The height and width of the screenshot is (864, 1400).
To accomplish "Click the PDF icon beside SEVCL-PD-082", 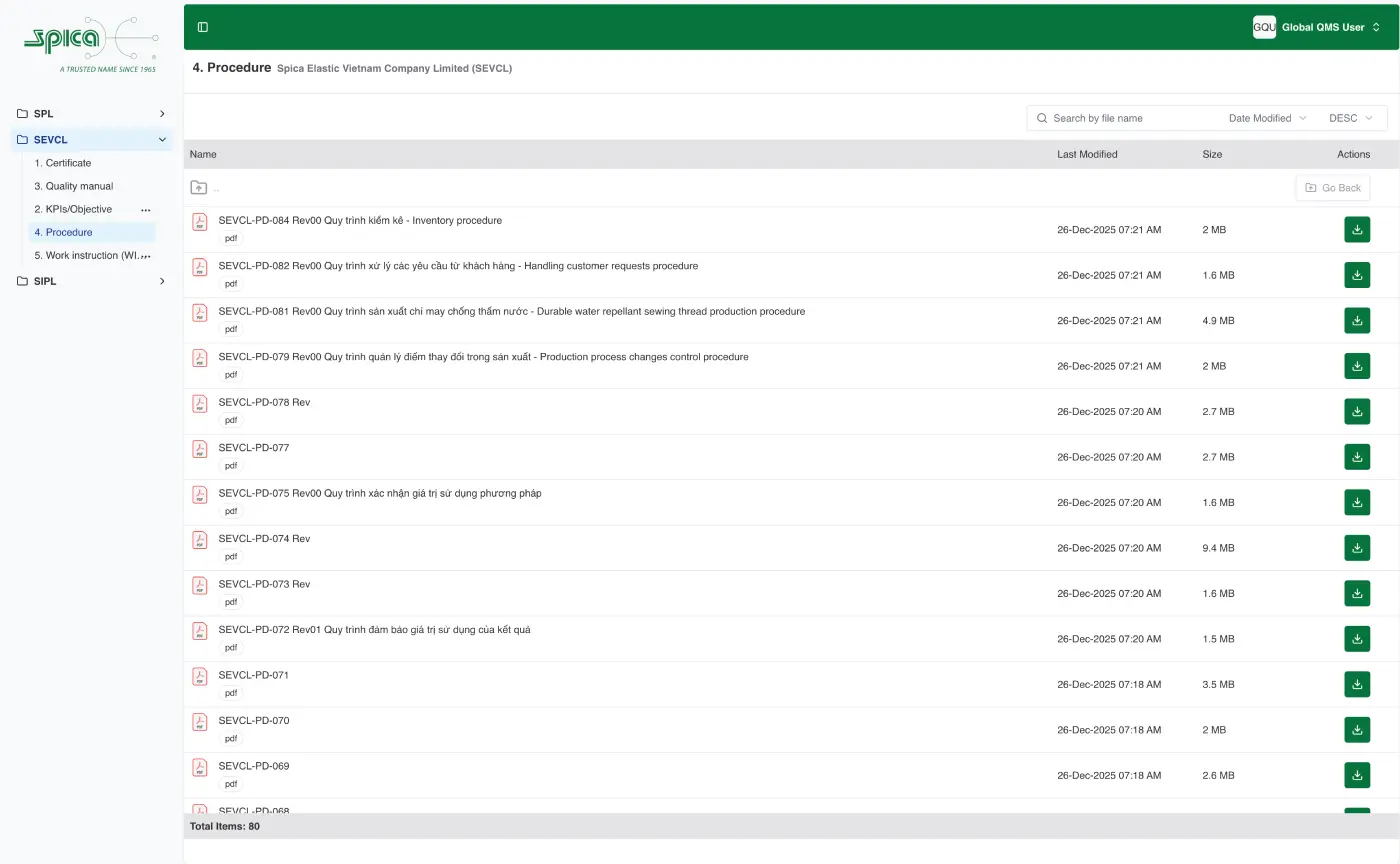I will [x=199, y=267].
